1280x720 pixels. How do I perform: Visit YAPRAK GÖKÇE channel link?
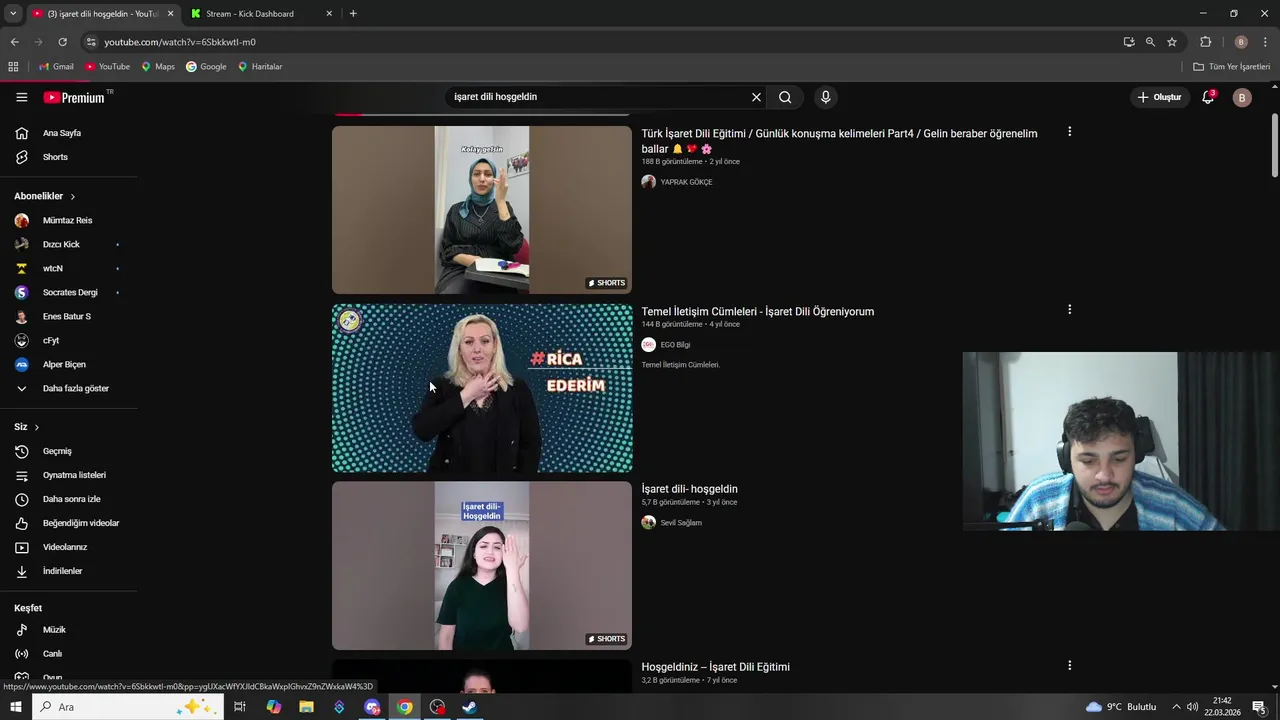(686, 182)
